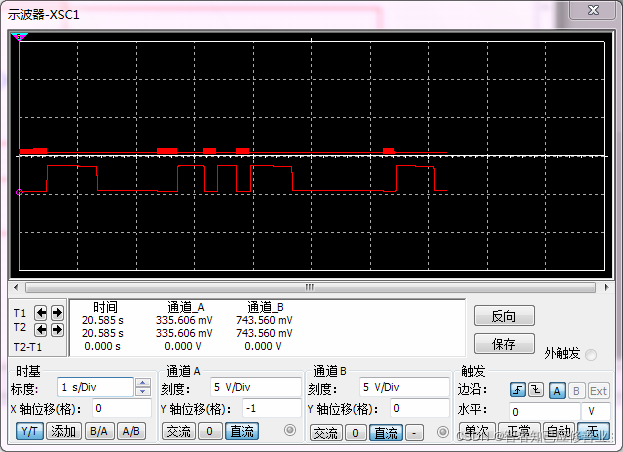Set channel A coupling to 交流 AC
Image resolution: width=623 pixels, height=452 pixels.
point(178,431)
